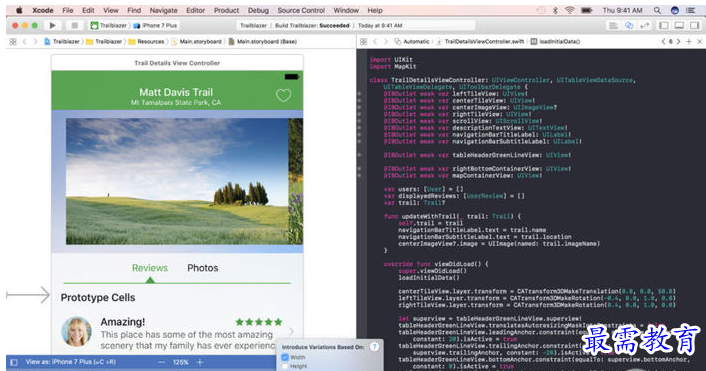Viewport: 706px width, 371px height.
Task: Open Spotlight search in menu bar
Action: (657, 10)
